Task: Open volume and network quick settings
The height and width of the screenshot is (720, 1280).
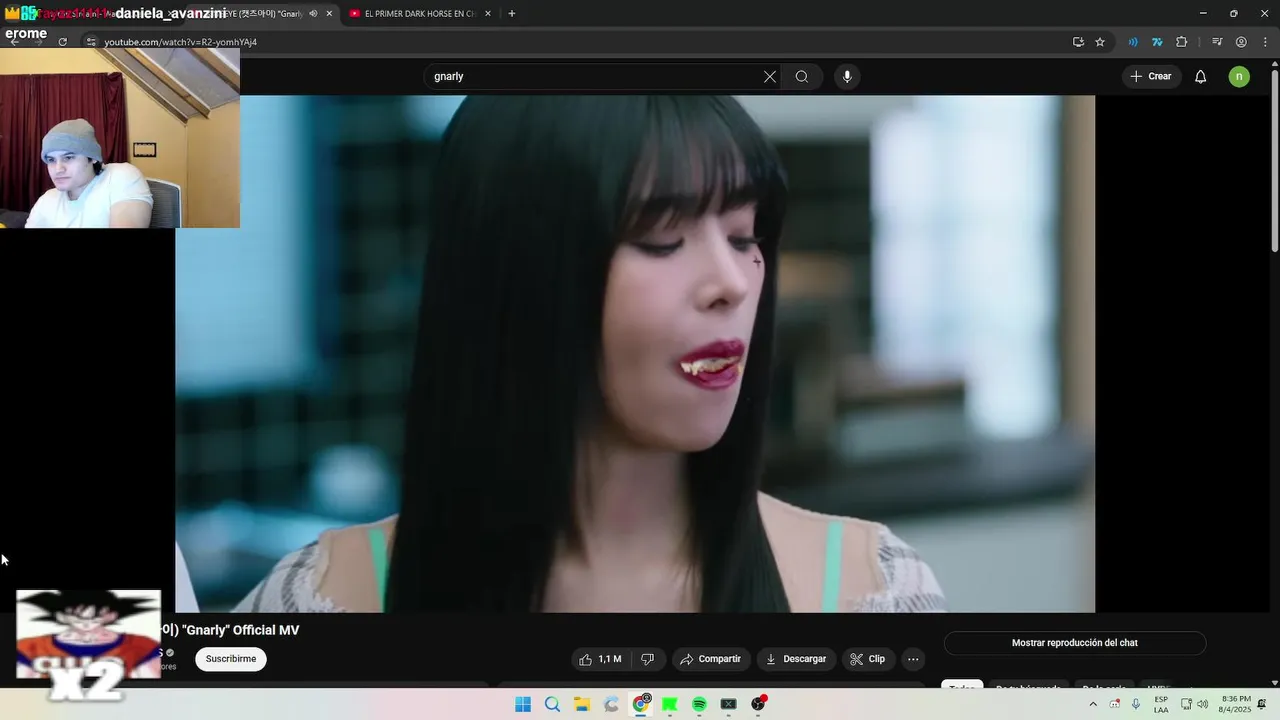Action: coord(1194,704)
